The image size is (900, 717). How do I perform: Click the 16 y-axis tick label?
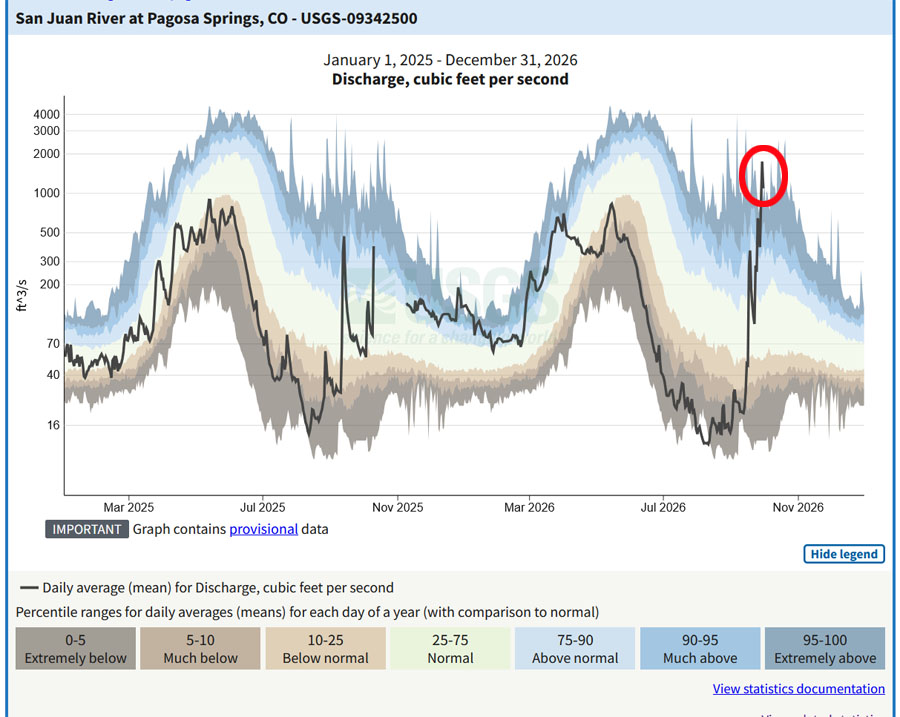click(x=53, y=425)
